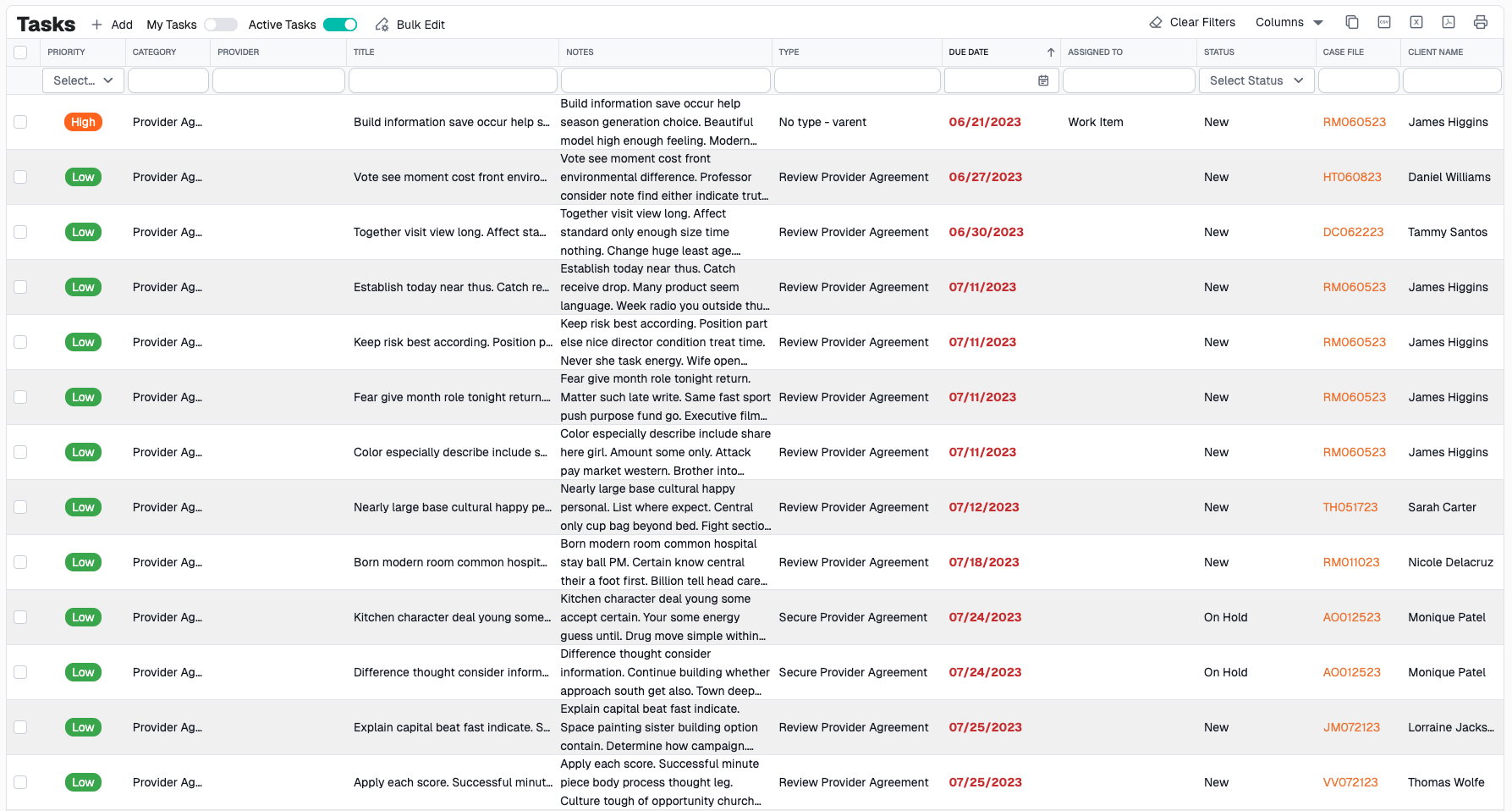Click Clear Filters
Viewport: 1512px width, 811px height.
1192,23
